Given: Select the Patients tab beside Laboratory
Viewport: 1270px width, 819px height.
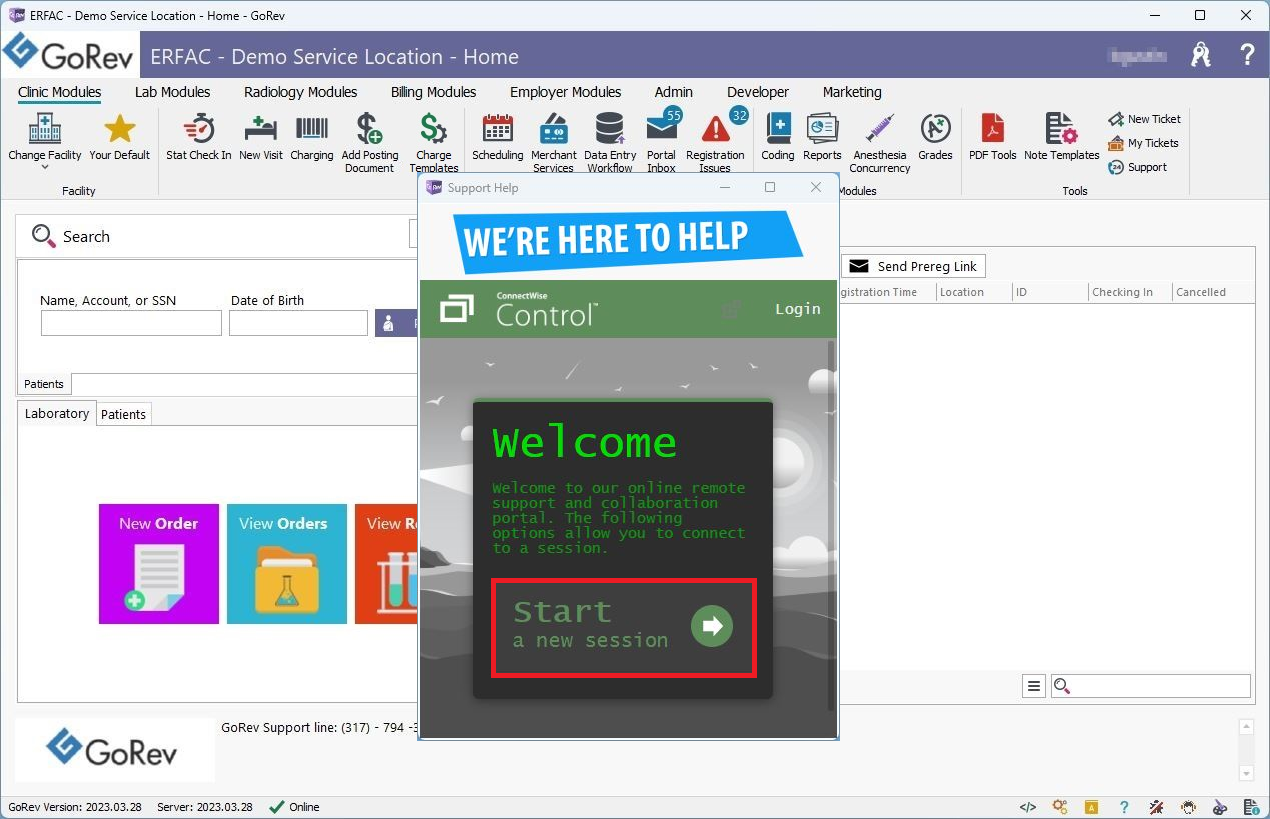Looking at the screenshot, I should pyautogui.click(x=124, y=415).
